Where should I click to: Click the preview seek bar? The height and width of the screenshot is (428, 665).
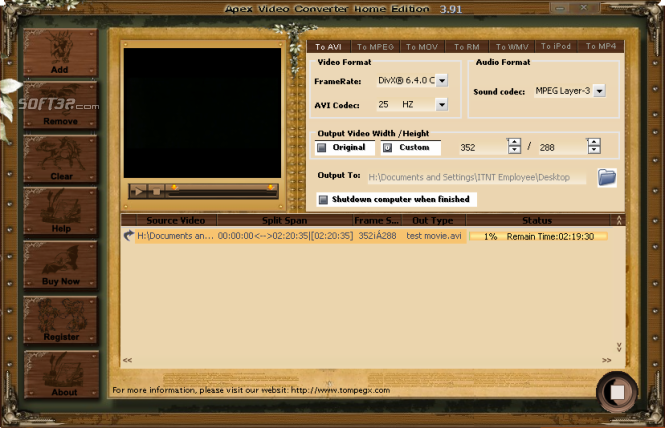coord(222,193)
